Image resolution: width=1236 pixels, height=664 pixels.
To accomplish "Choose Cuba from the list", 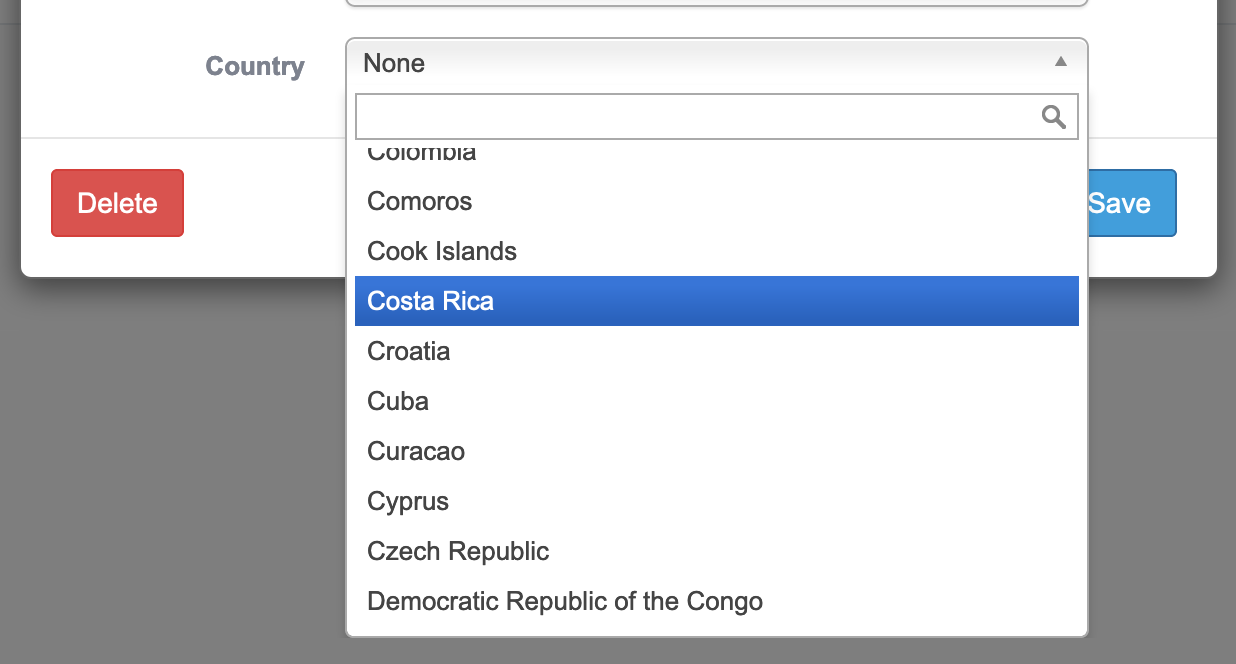I will pyautogui.click(x=398, y=401).
